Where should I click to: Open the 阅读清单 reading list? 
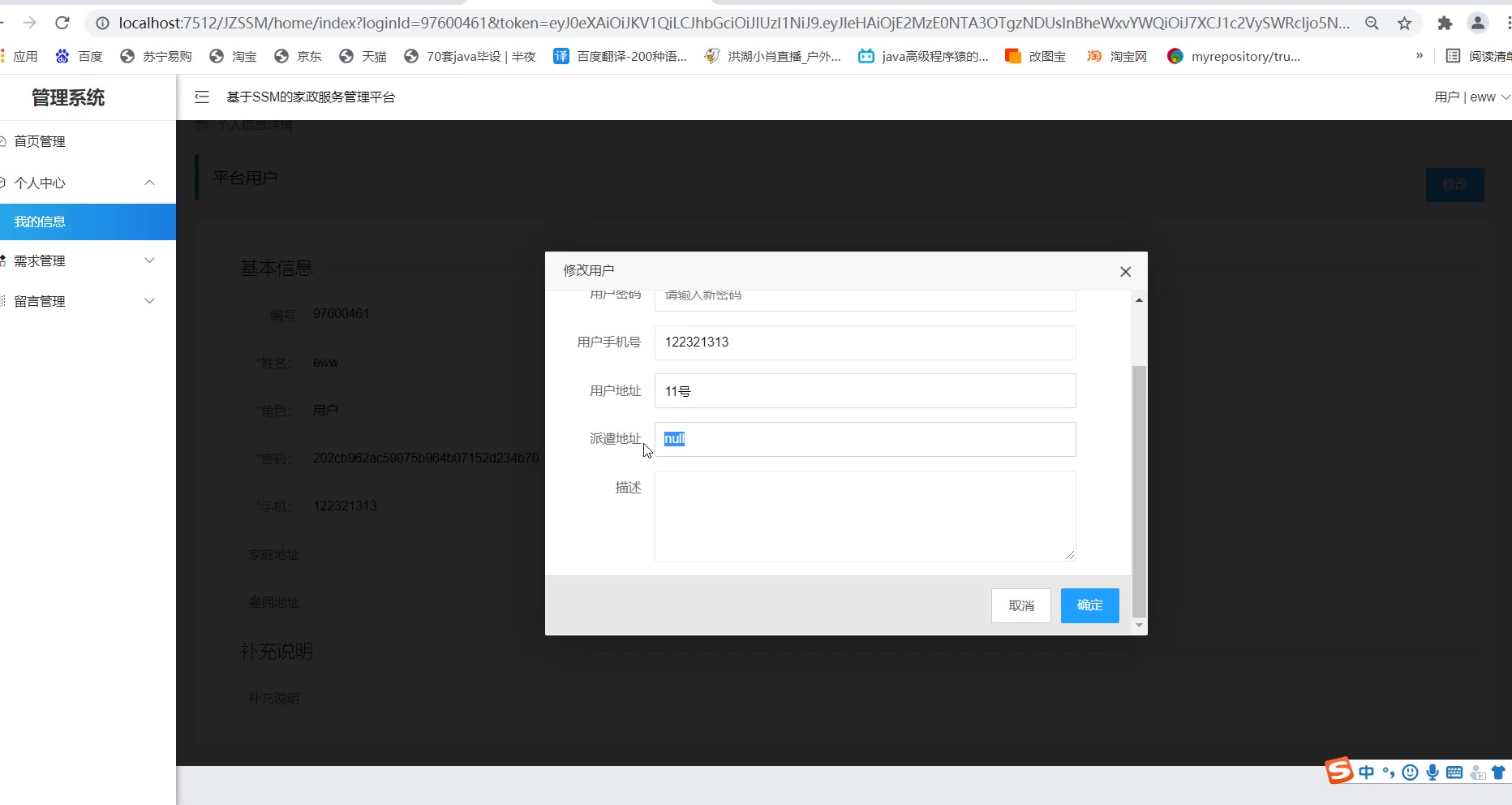[1479, 56]
